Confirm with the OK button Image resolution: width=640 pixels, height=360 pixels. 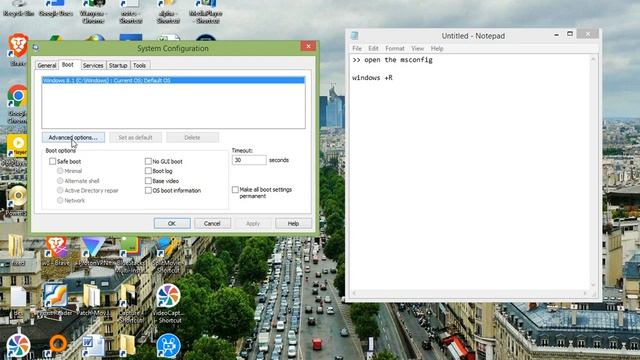click(172, 224)
